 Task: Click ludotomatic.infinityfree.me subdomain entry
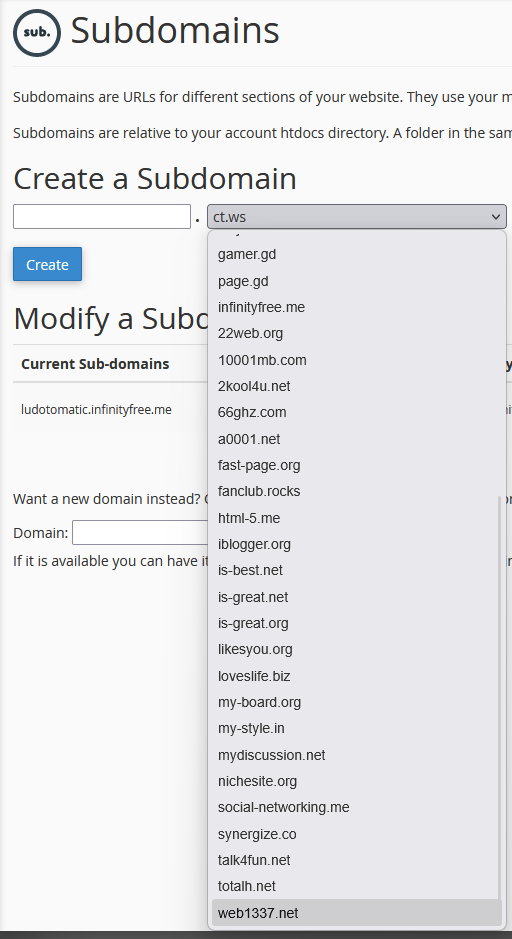pyautogui.click(x=96, y=410)
